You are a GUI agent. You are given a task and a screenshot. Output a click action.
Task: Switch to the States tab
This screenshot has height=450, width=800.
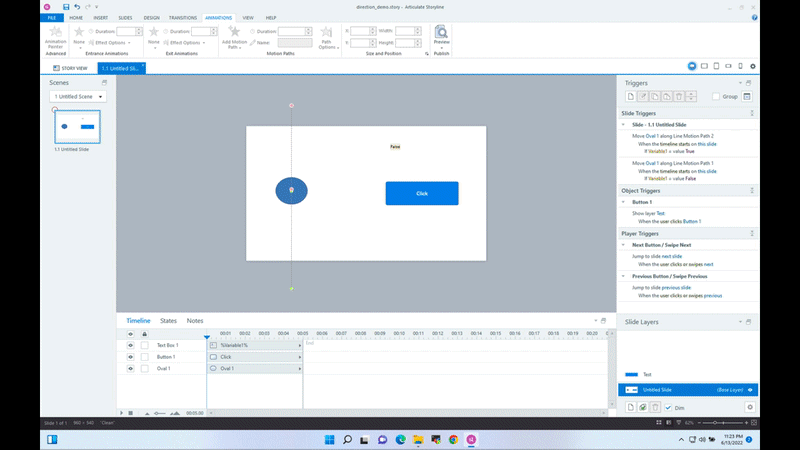(x=169, y=321)
